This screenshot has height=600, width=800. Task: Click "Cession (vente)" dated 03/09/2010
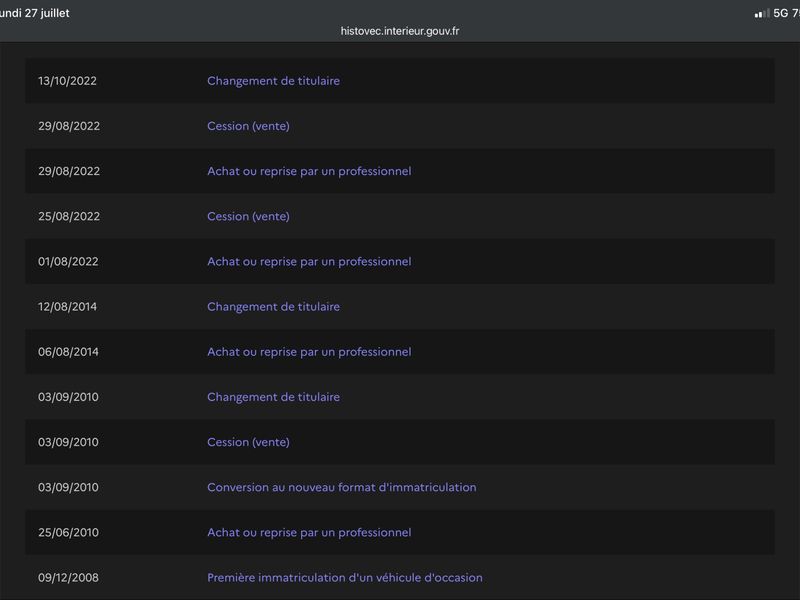tap(248, 442)
